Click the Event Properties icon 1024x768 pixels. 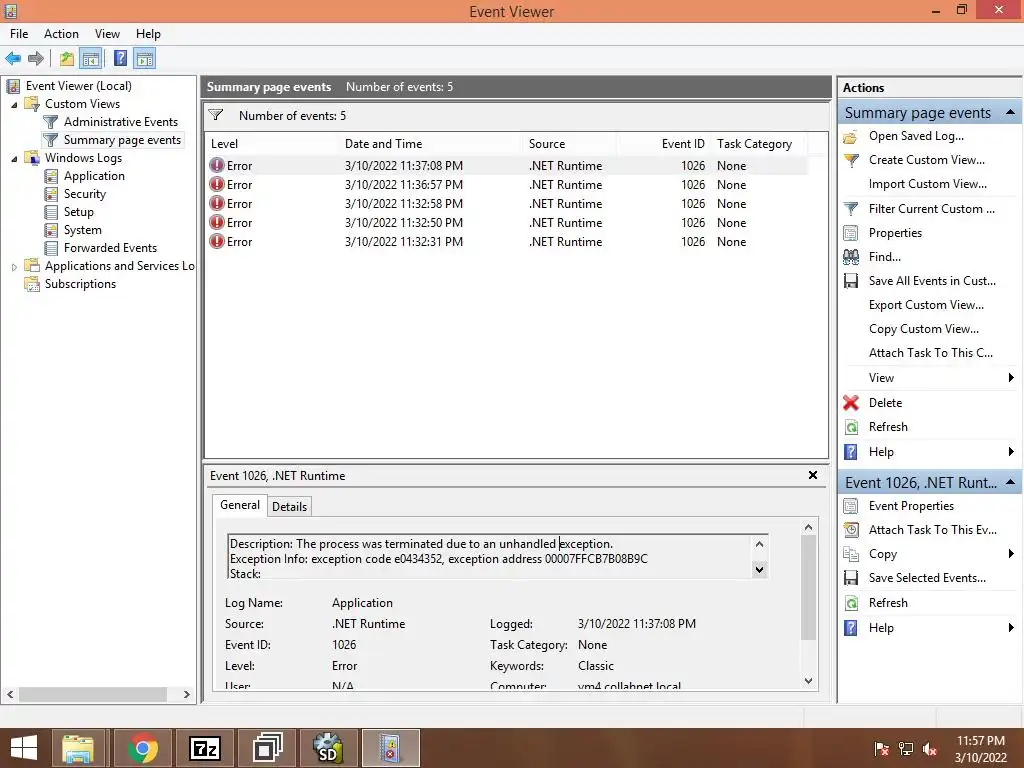tap(851, 506)
